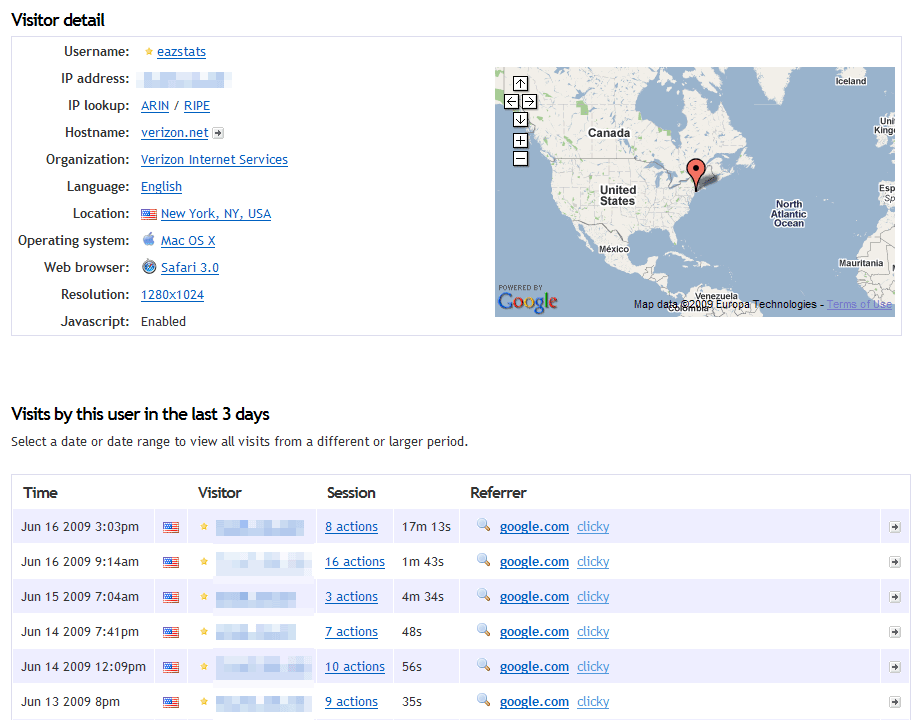Click google.com referrer in Jun 16 3:03pm row
The height and width of the screenshot is (720, 919).
pos(535,527)
